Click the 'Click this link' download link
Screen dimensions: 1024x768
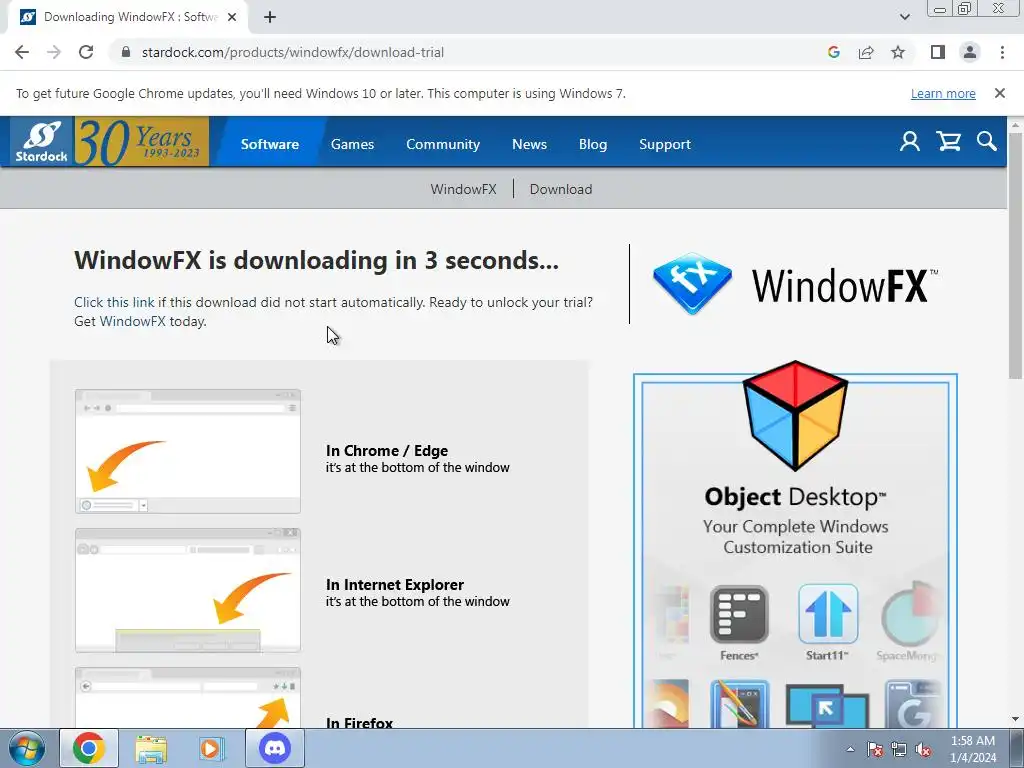pos(114,302)
